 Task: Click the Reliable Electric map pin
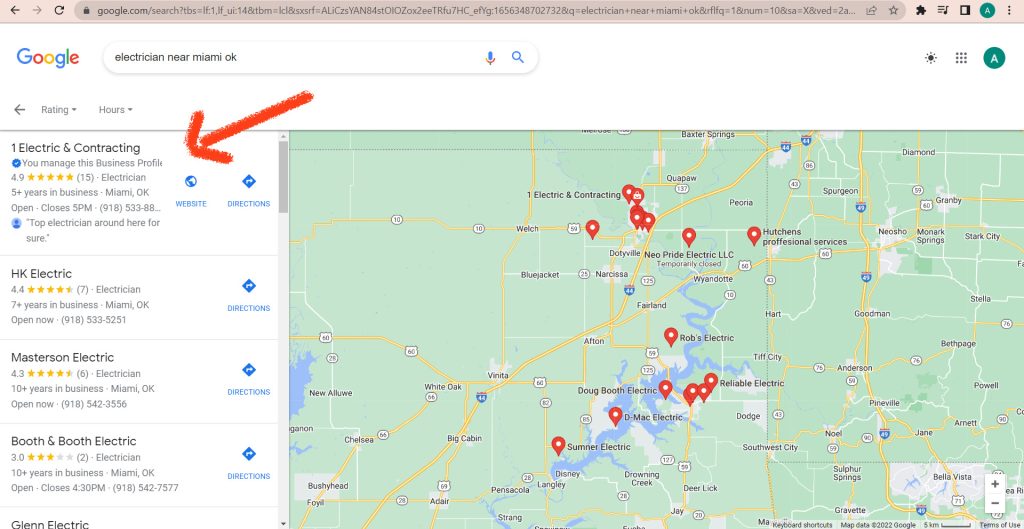coord(711,381)
